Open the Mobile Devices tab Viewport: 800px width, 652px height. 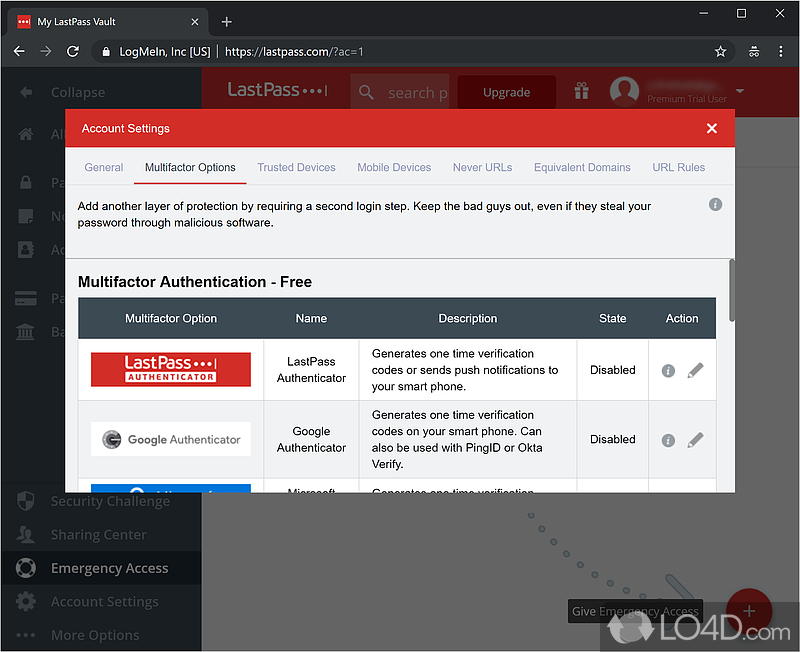(394, 167)
